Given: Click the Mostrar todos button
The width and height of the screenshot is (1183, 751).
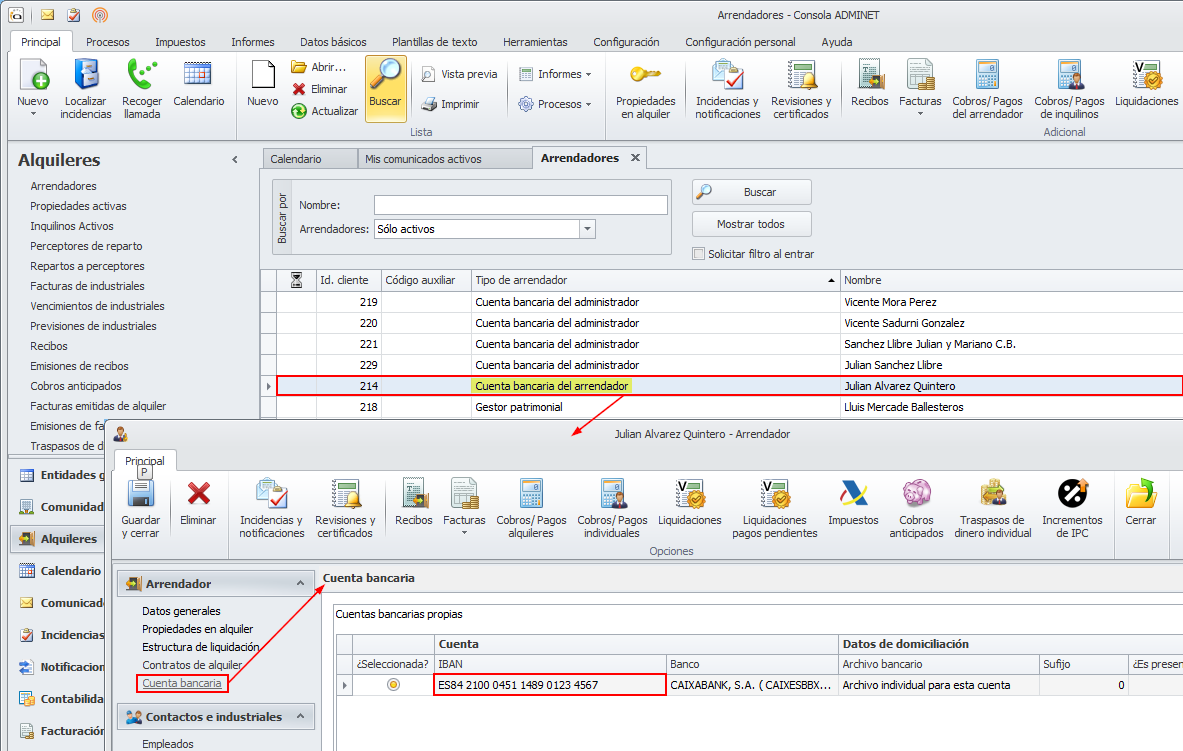Looking at the screenshot, I should (751, 224).
